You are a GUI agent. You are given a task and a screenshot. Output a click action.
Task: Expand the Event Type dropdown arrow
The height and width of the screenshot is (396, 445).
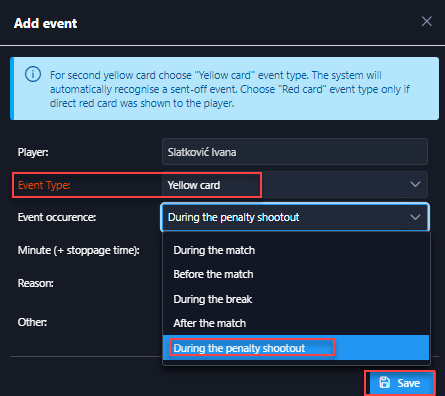[x=415, y=184]
